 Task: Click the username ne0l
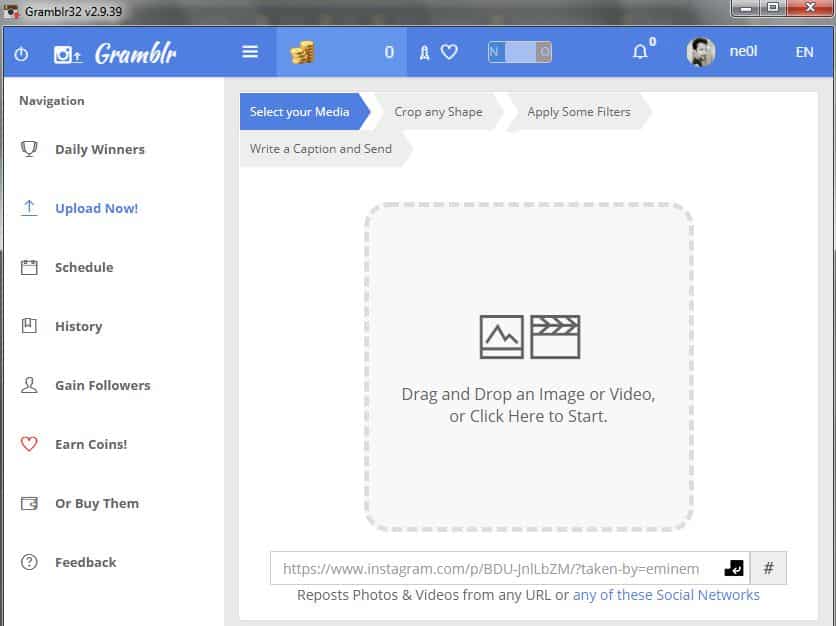[743, 51]
